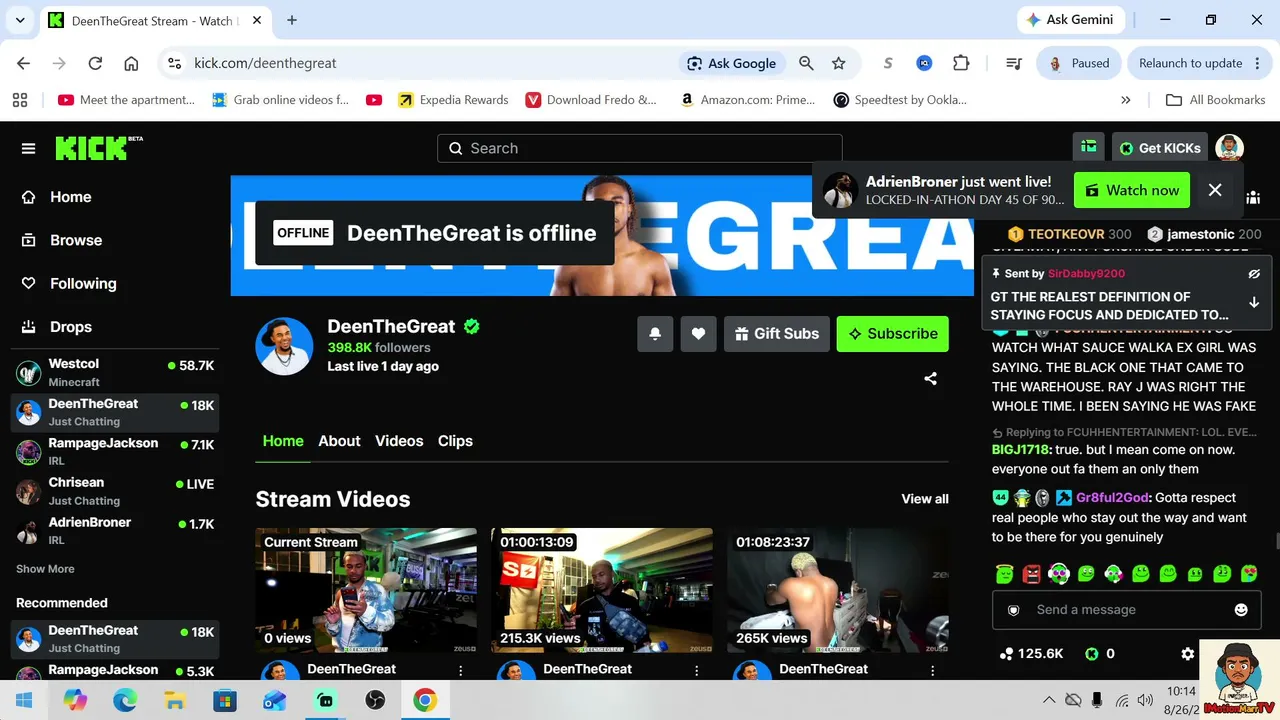Play the Current Stream video thumbnail
Viewport: 1280px width, 720px height.
click(366, 590)
